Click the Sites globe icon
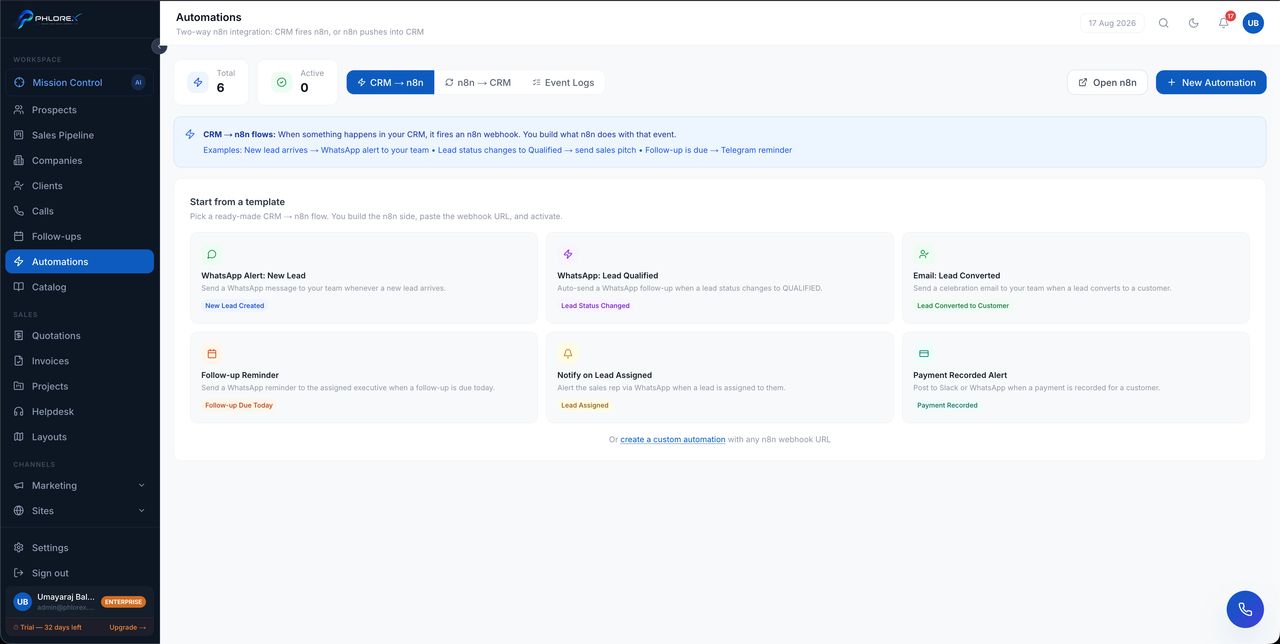1280x644 pixels. coord(19,511)
